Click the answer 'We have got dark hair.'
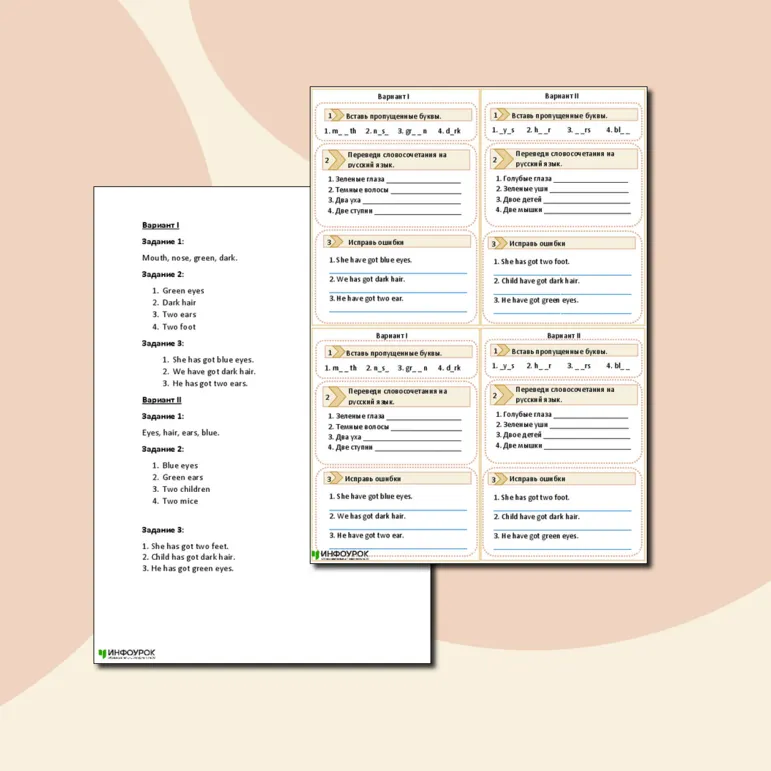Image resolution: width=771 pixels, height=771 pixels. 214,371
